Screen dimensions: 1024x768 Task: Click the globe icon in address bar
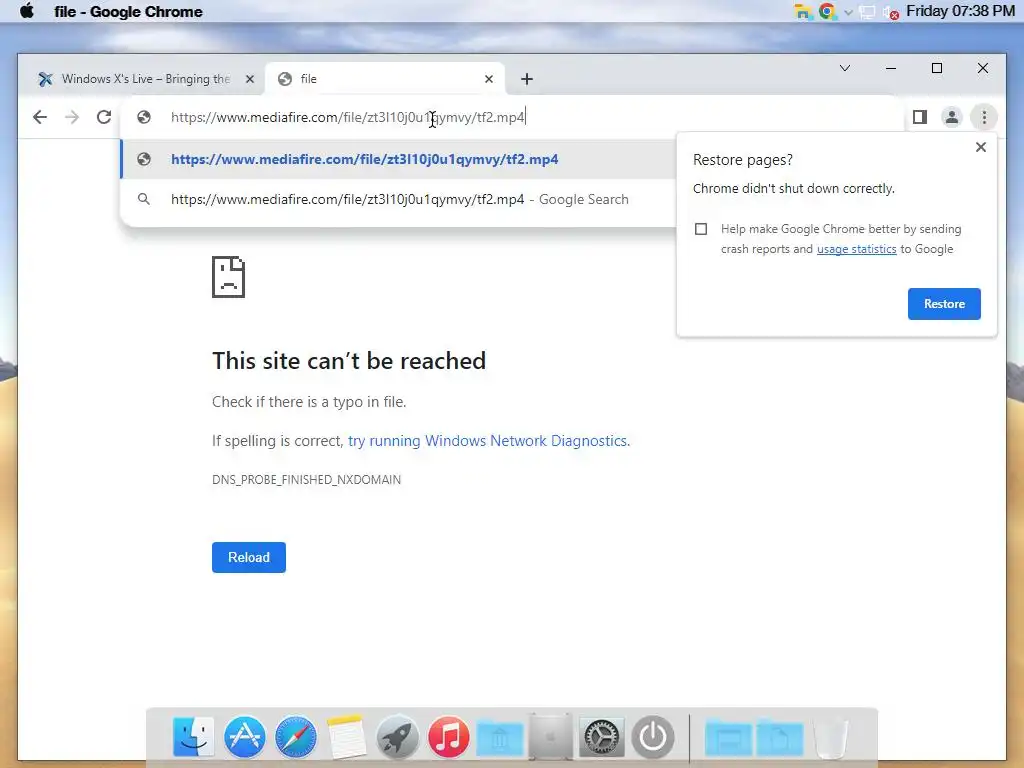pyautogui.click(x=144, y=117)
